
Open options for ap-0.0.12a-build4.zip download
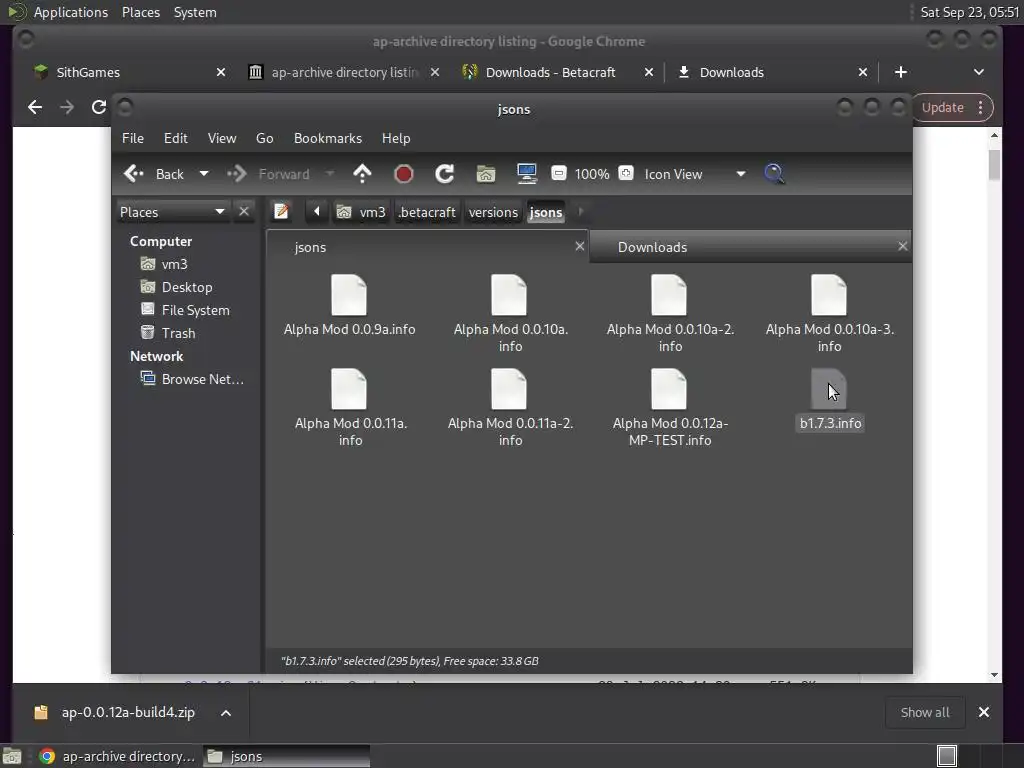click(225, 712)
